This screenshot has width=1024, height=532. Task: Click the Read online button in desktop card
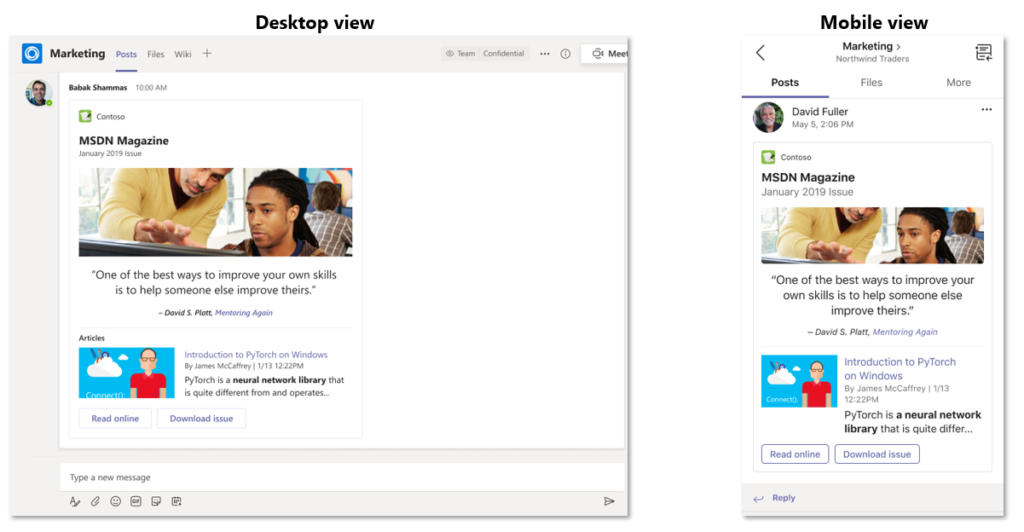[x=115, y=418]
